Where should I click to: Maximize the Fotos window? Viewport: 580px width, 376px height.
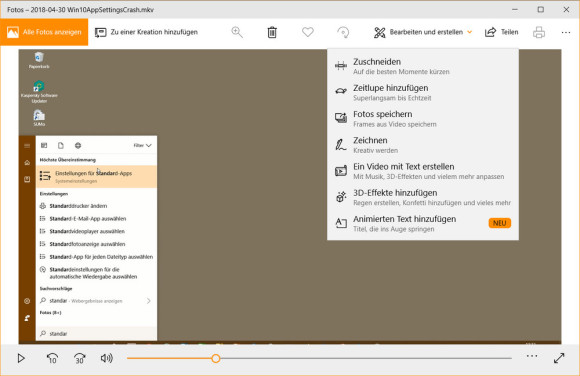pos(540,10)
